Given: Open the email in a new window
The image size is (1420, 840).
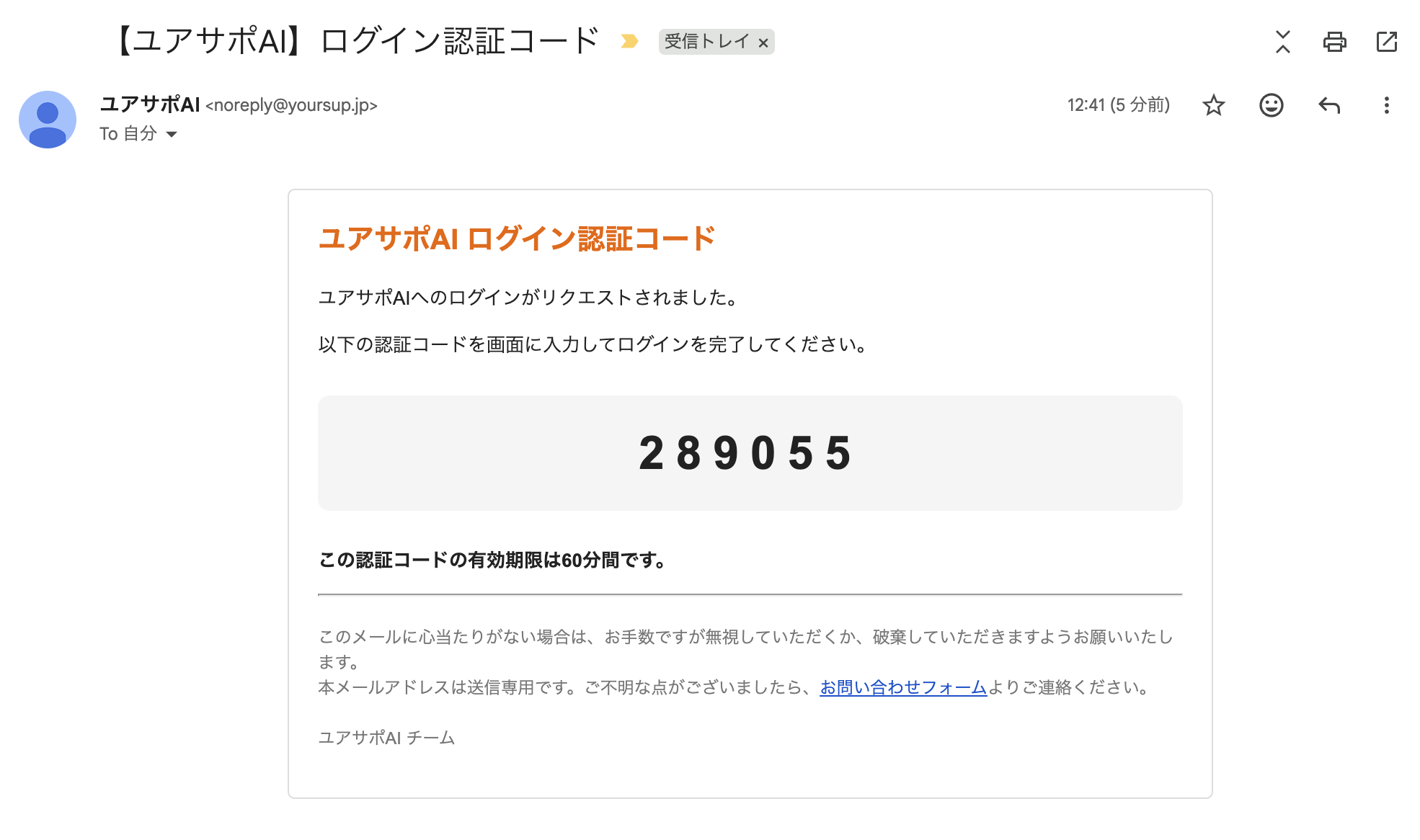Looking at the screenshot, I should 1386,42.
